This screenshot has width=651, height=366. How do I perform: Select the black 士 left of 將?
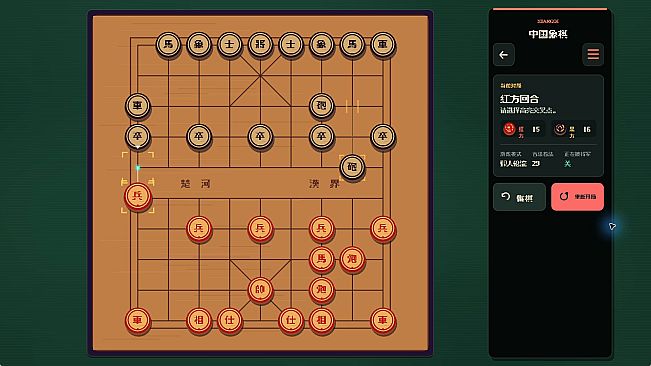click(230, 44)
